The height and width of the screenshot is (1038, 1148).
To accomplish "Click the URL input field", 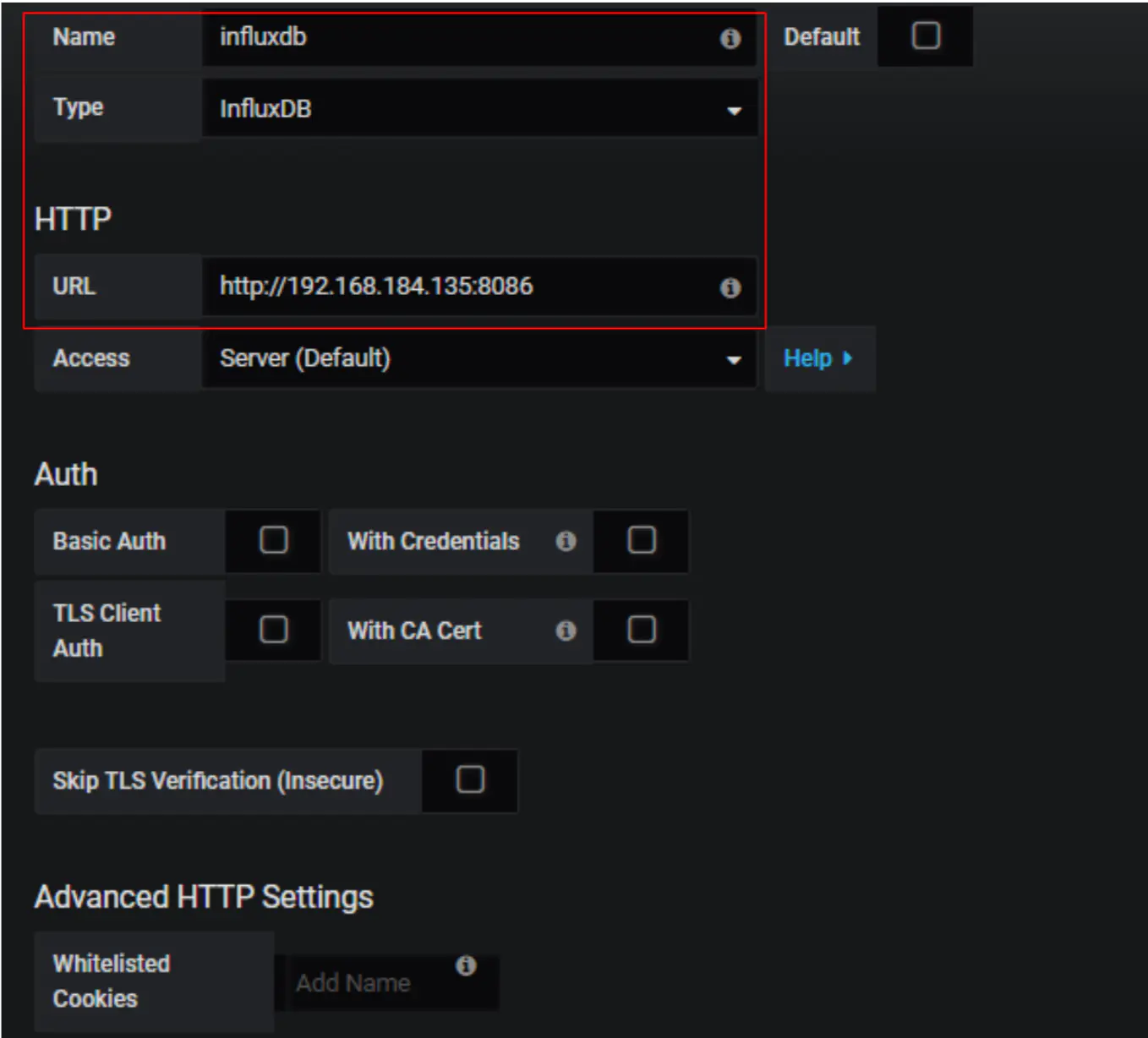I will (479, 287).
